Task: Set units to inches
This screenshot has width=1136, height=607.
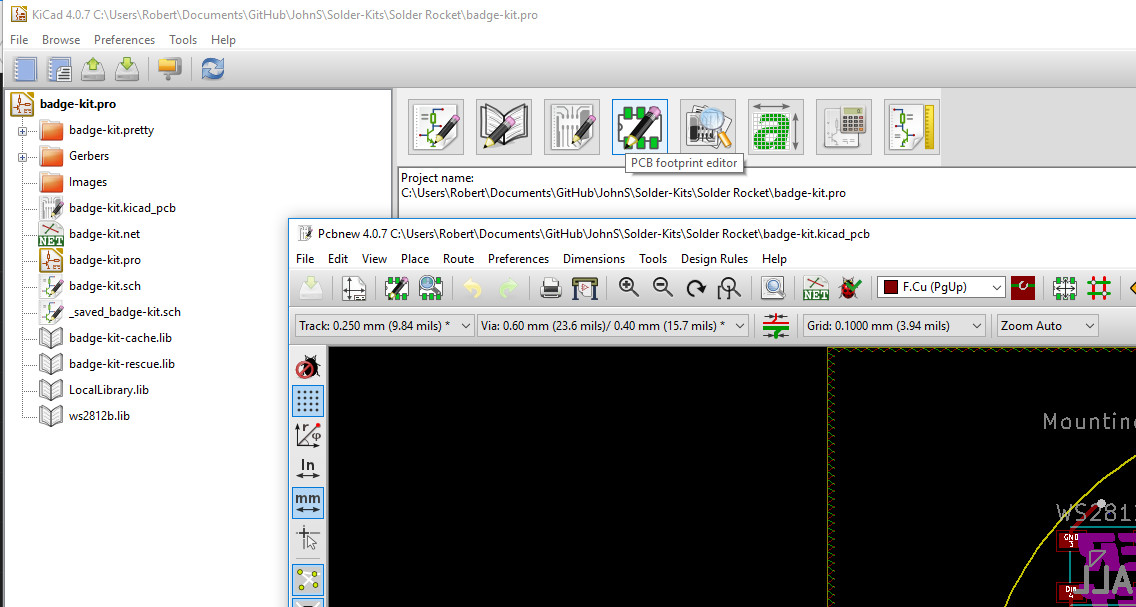Action: click(x=308, y=469)
